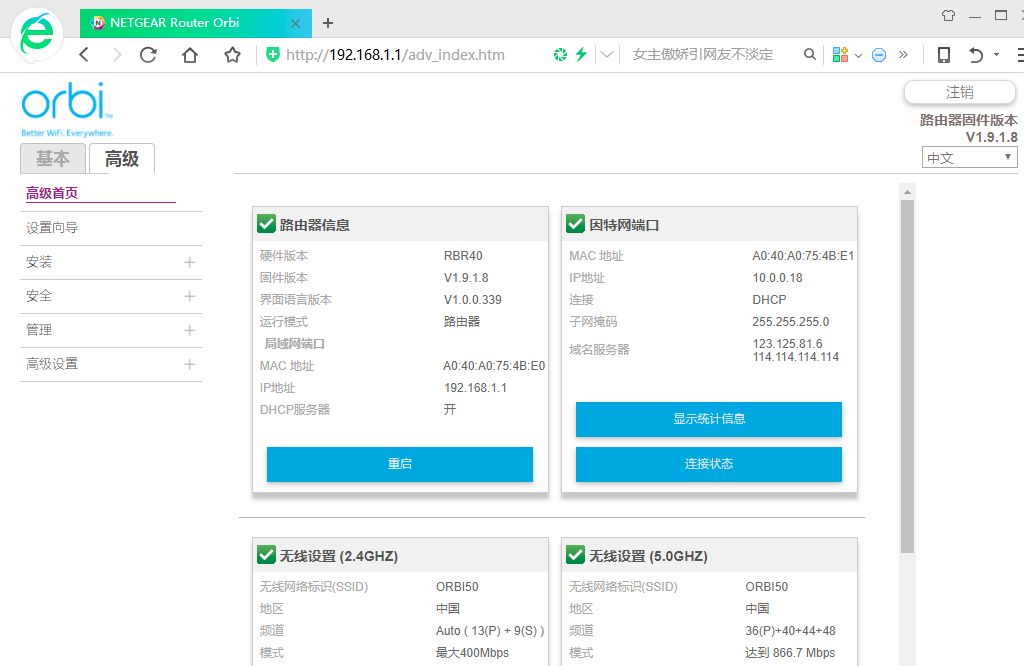
Task: Click green check next to 无线设置 (5.0GHZ)
Action: 575,555
